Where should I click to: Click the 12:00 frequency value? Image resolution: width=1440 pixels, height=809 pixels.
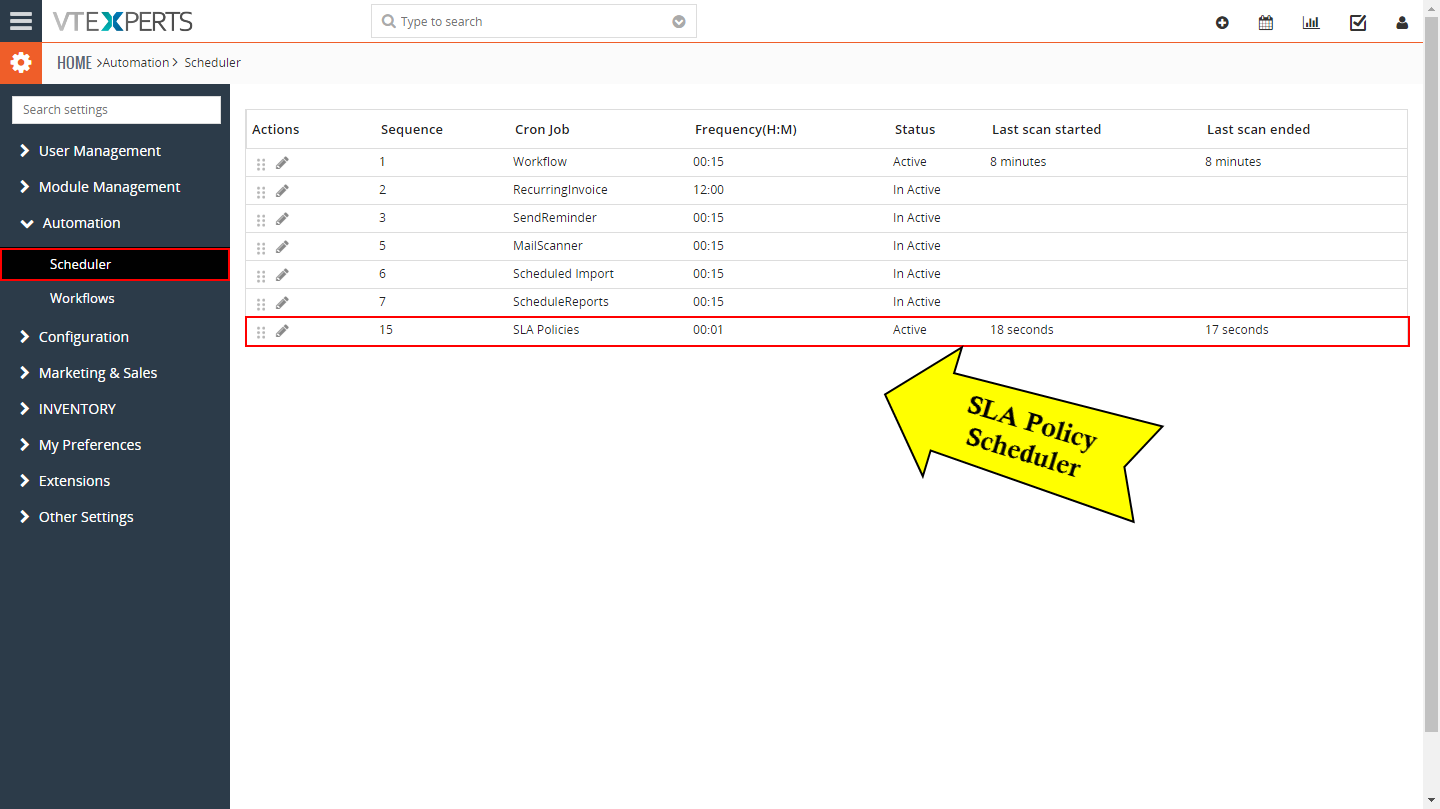(708, 189)
